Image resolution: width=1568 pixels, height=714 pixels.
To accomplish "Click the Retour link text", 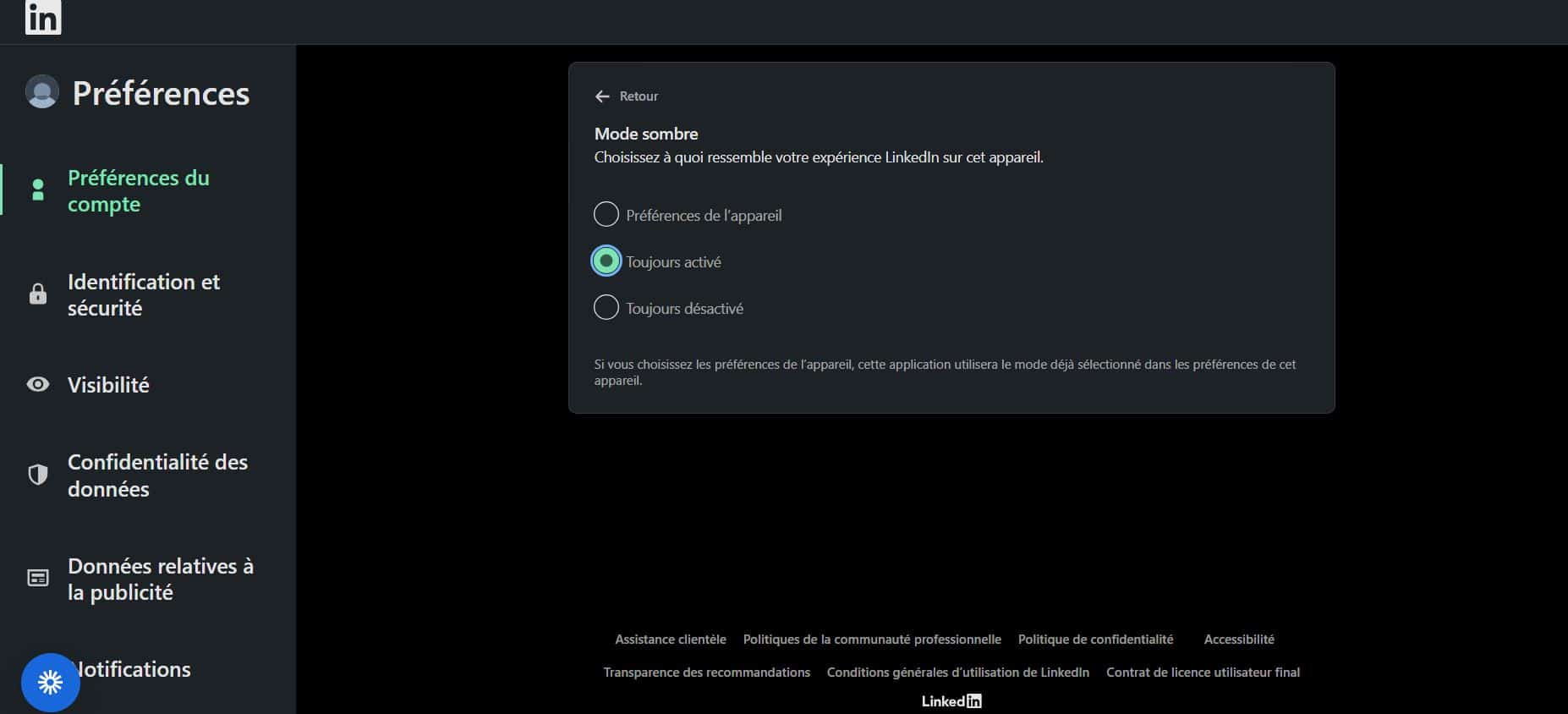I will 639,96.
